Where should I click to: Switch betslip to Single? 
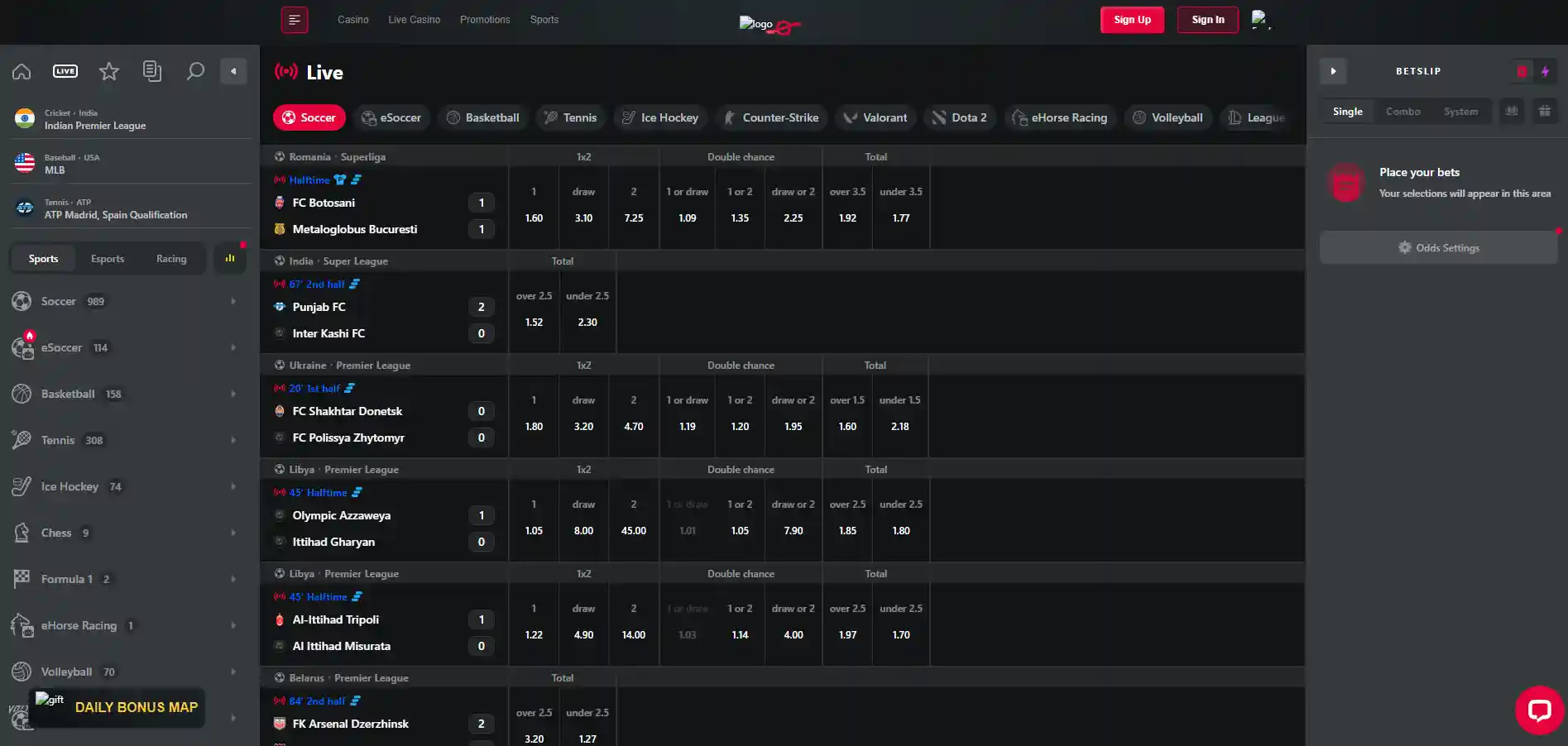1348,112
